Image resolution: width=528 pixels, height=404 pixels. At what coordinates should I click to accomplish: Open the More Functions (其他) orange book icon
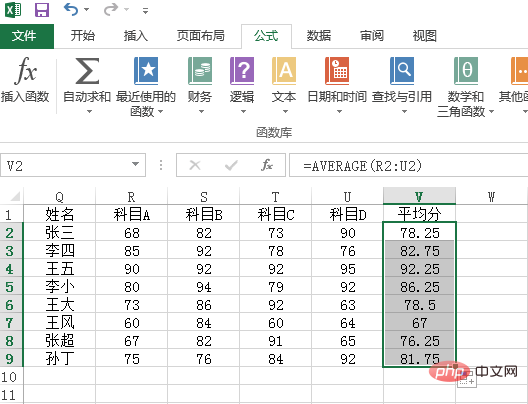tap(519, 71)
